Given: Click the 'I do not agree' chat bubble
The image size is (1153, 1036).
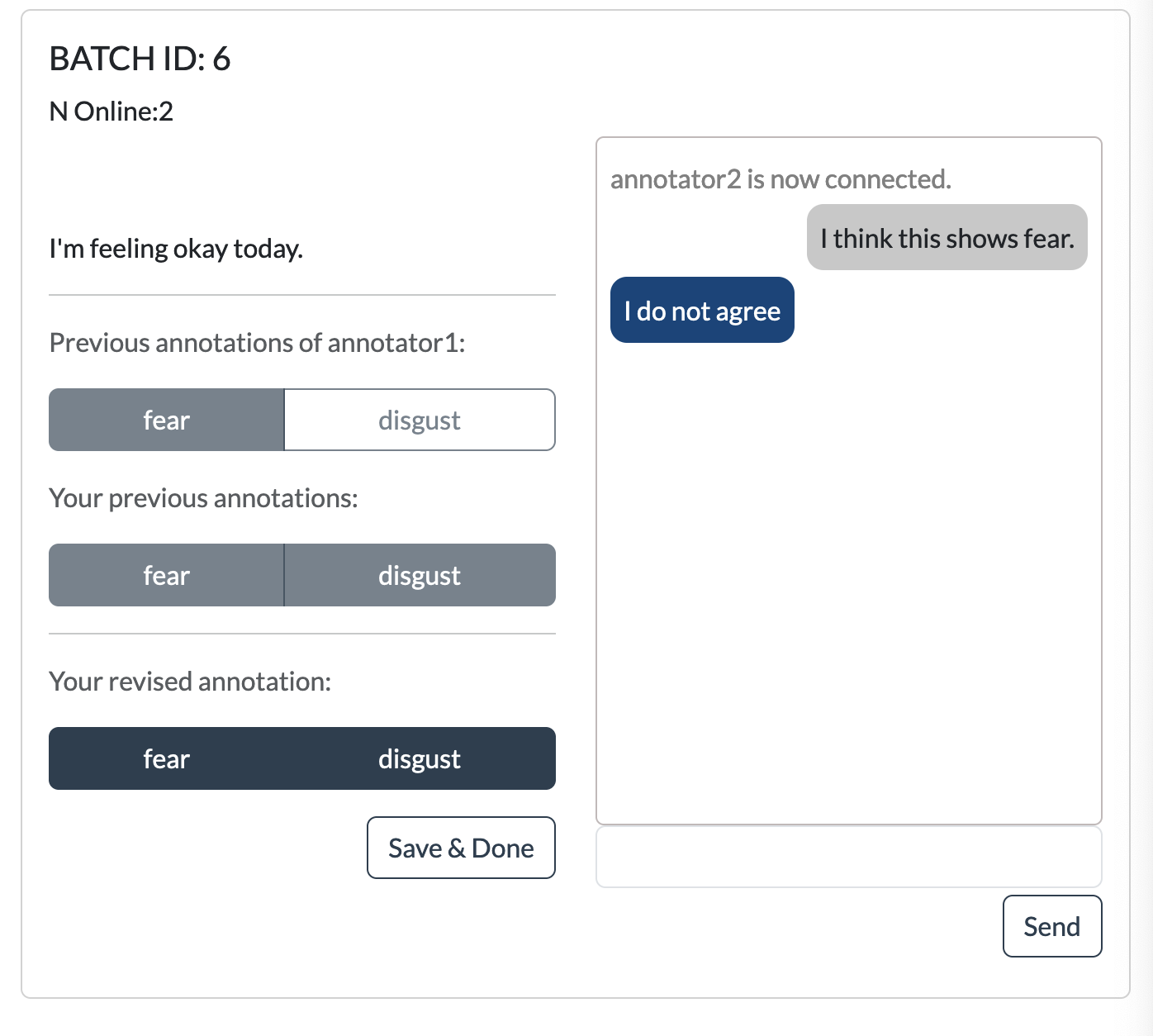Looking at the screenshot, I should tap(702, 311).
